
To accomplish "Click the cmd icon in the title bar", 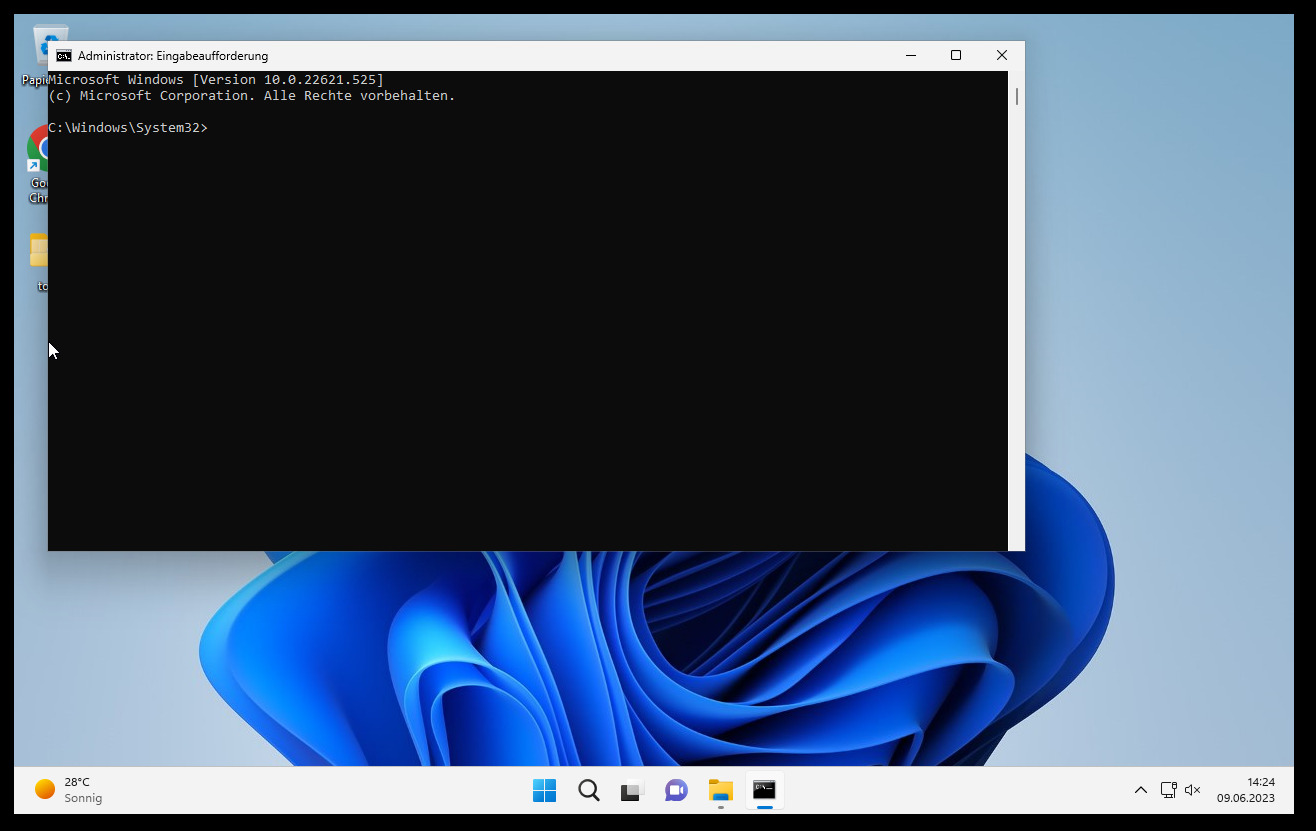I will 64,56.
